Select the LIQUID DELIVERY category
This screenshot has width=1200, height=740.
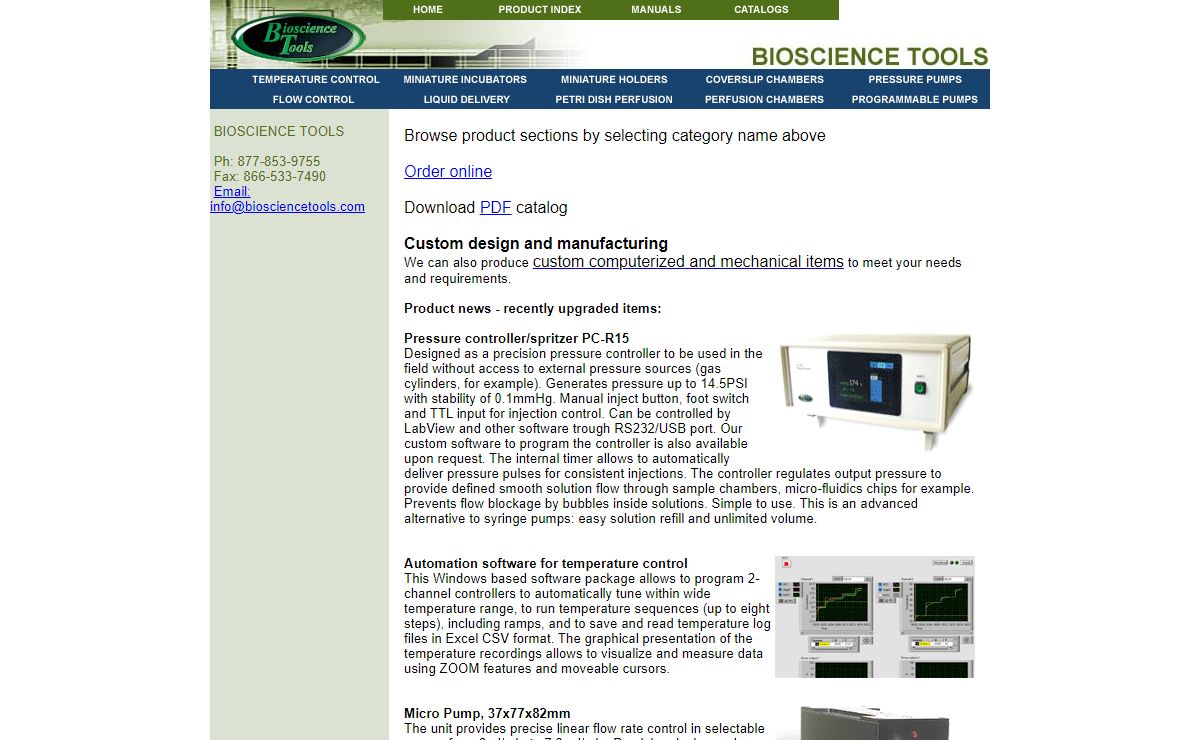[467, 99]
